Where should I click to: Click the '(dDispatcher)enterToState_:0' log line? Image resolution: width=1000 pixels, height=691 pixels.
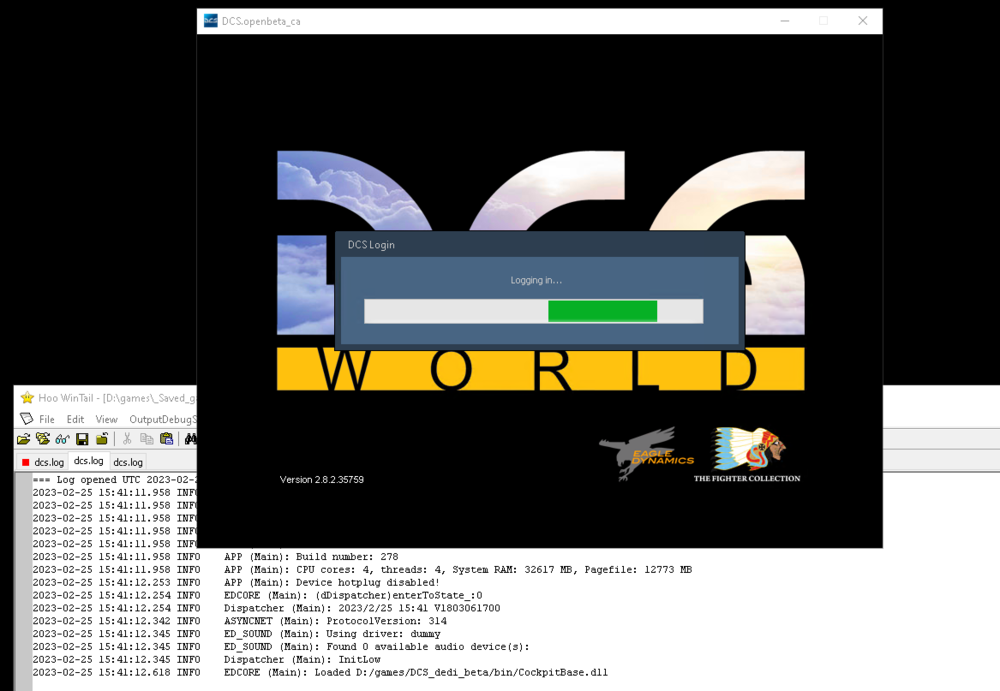tap(257, 595)
